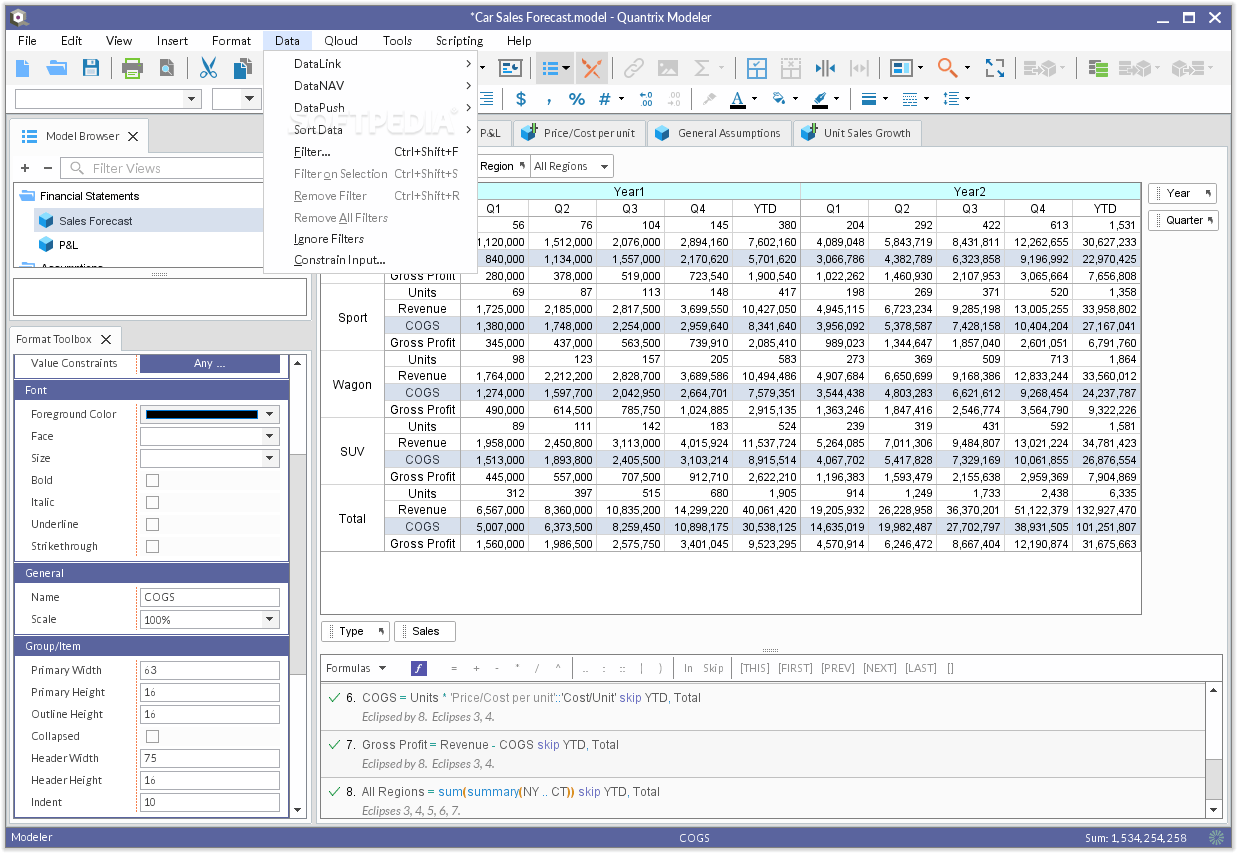Viewport: 1237px width, 853px height.
Task: Enable the Bold checkbox in Format Toolbox
Action: (152, 480)
